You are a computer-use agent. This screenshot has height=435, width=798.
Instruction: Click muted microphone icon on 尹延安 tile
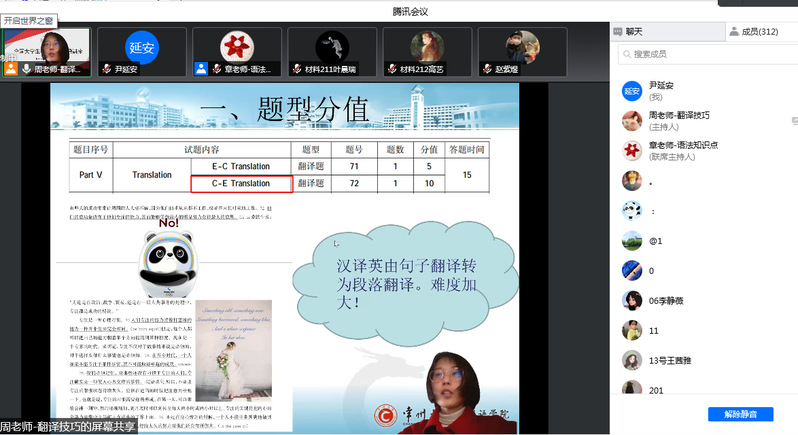[106, 69]
